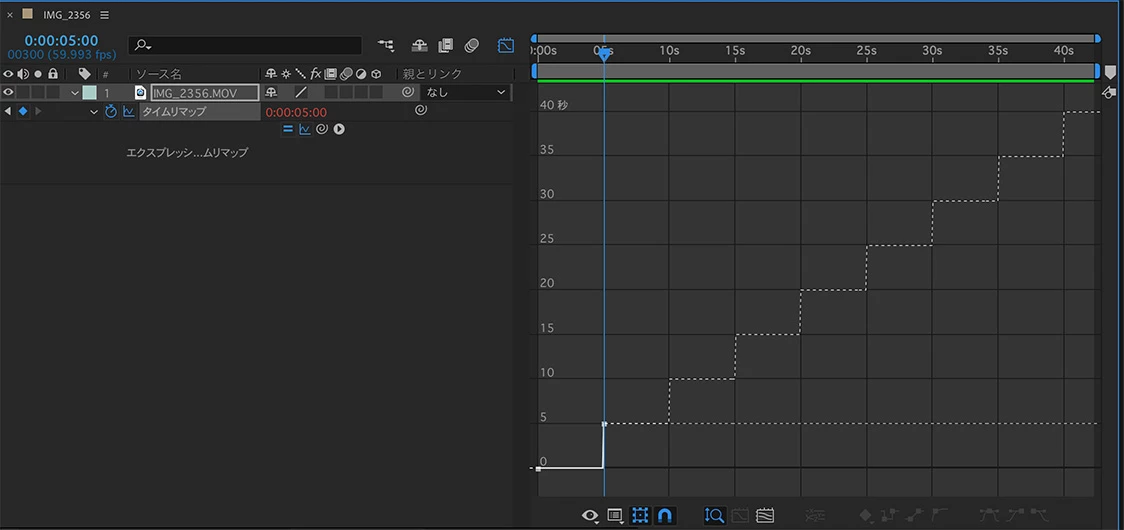Image resolution: width=1124 pixels, height=530 pixels.
Task: Hide the IMG_2356.MOV layer with the eye
Action: [8, 92]
